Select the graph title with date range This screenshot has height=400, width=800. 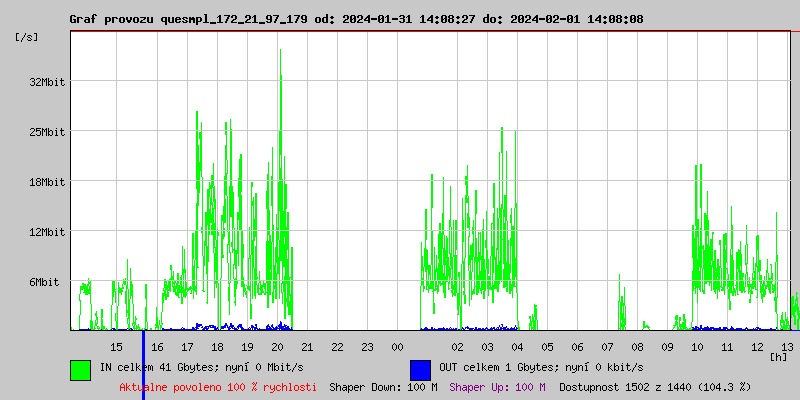pyautogui.click(x=356, y=19)
